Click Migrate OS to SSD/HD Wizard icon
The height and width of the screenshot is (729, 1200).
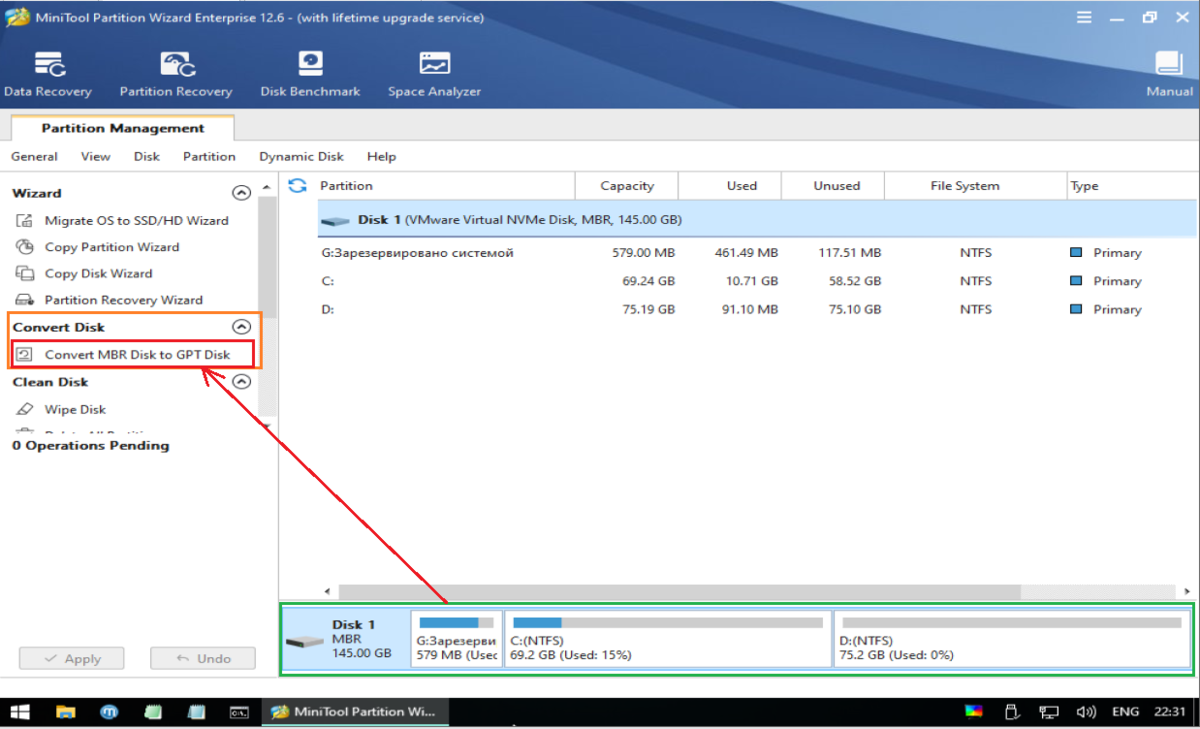click(x=25, y=220)
